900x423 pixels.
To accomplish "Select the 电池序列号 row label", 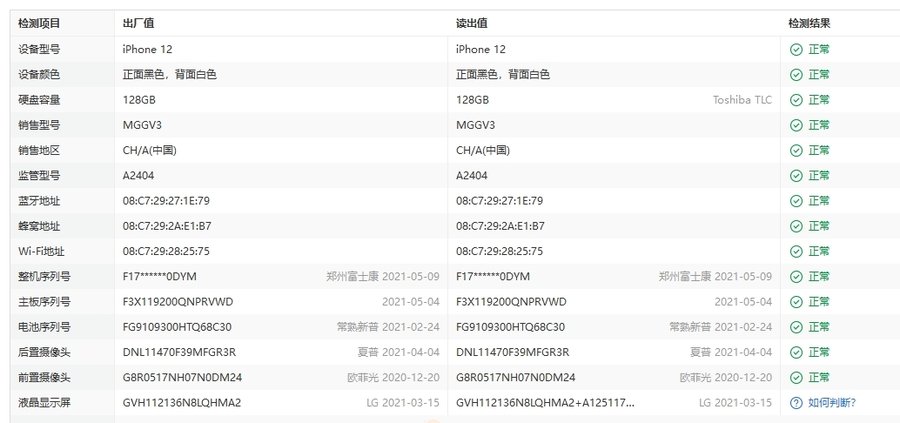I will click(44, 327).
